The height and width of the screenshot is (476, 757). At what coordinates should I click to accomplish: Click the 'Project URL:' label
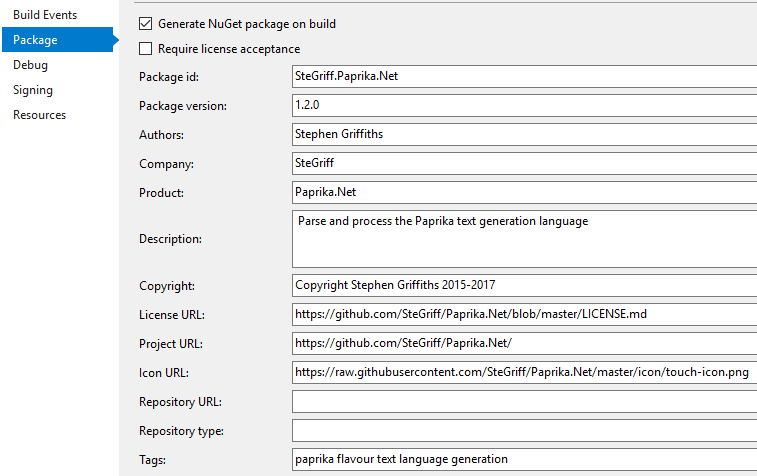[171, 344]
